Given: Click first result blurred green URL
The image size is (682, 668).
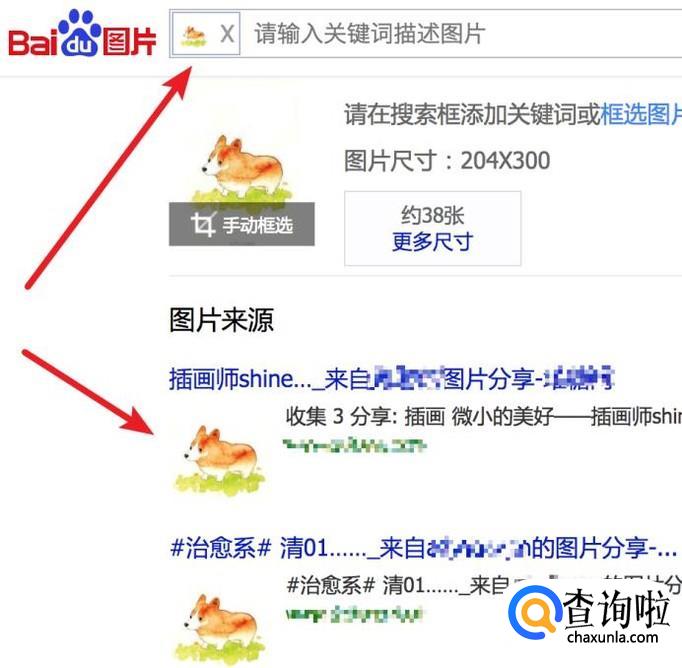Looking at the screenshot, I should coord(354,445).
